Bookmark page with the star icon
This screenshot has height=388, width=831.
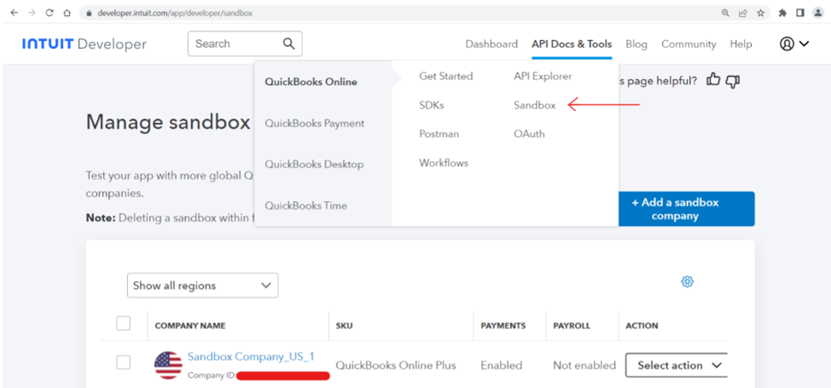tap(761, 13)
